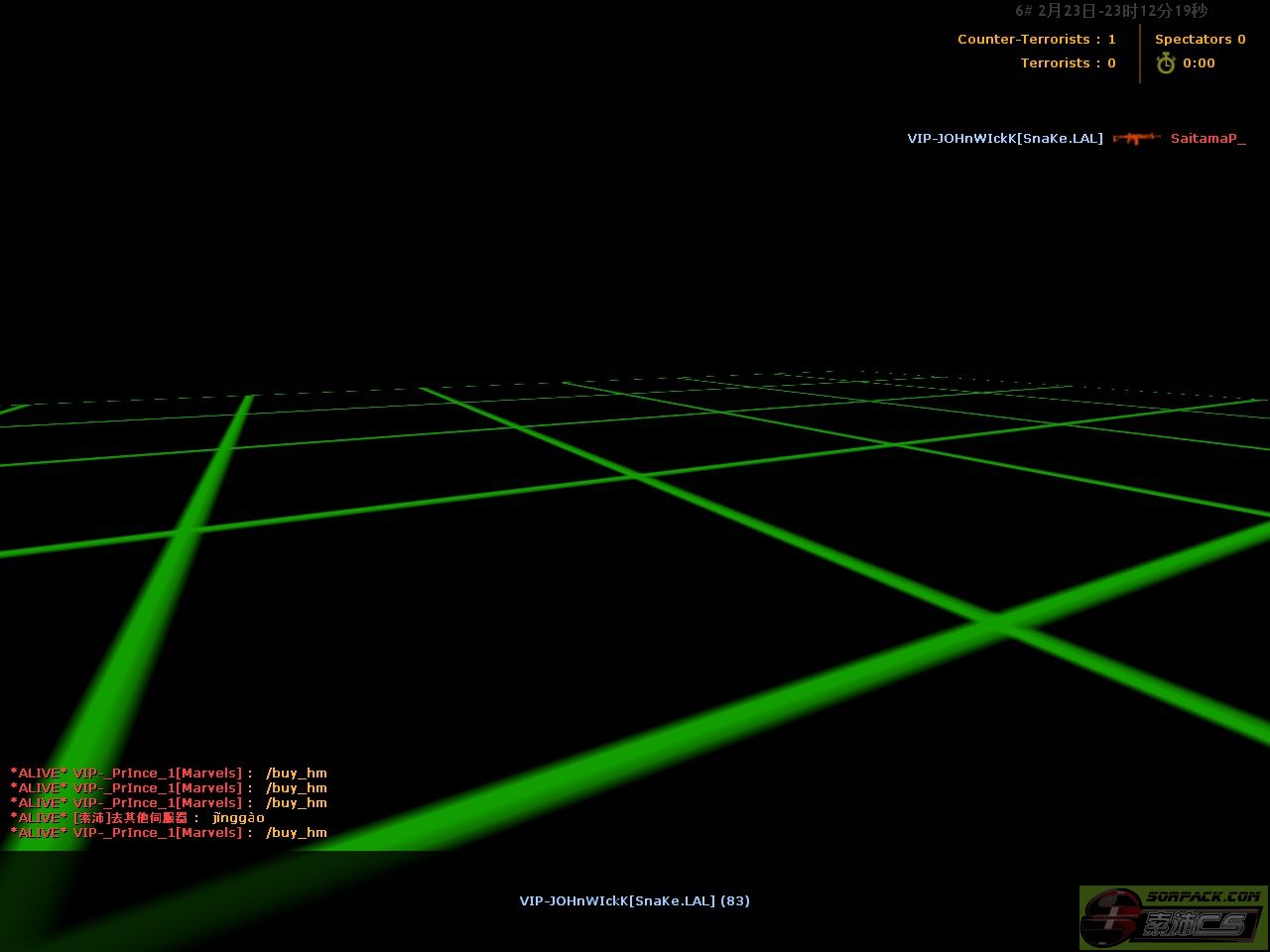Viewport: 1270px width, 952px height.
Task: Click the bottom-most /buy_hm chat message
Action: (x=296, y=833)
